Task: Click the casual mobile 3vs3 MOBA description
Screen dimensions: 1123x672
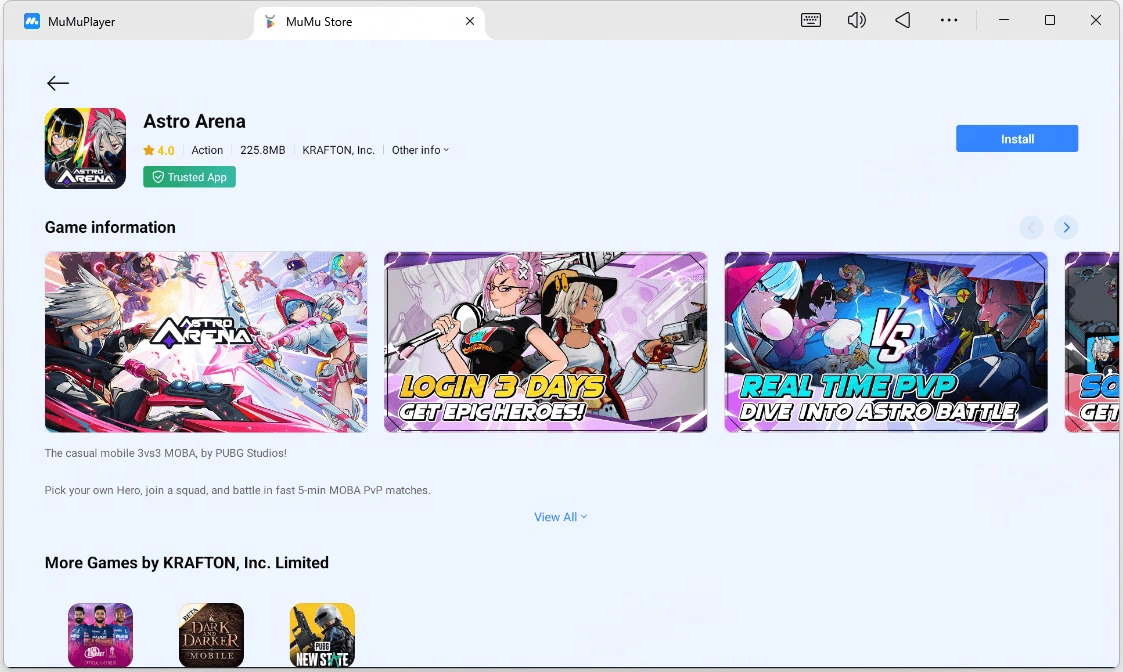Action: pyautogui.click(x=165, y=453)
